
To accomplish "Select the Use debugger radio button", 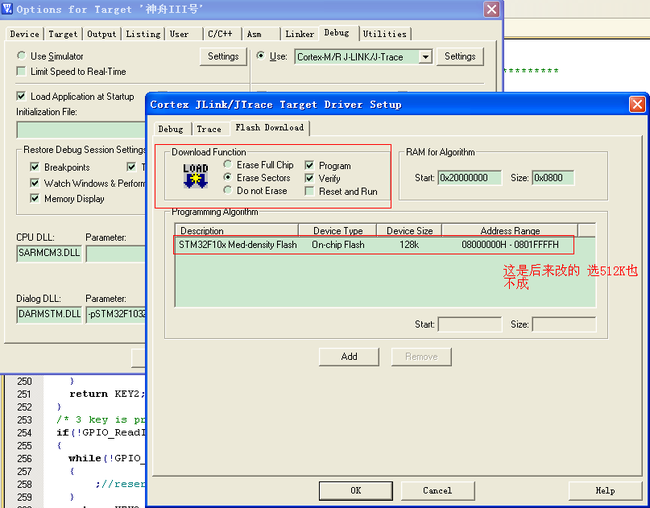I will (260, 56).
